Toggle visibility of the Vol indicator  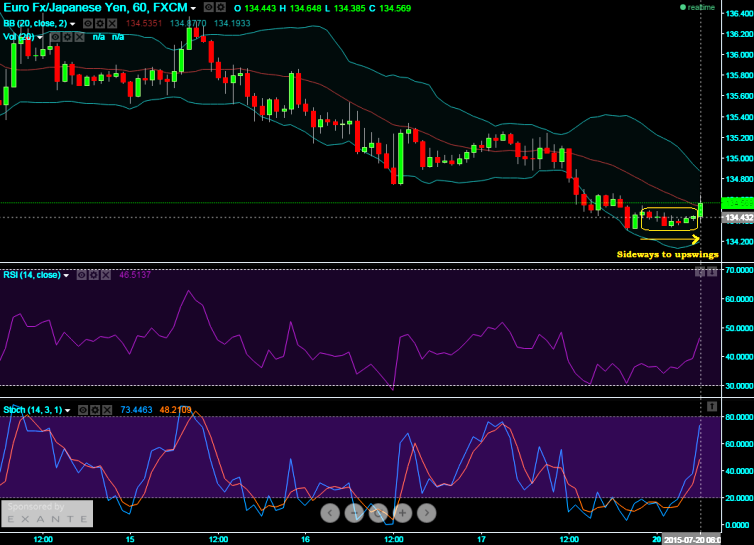[x=55, y=37]
